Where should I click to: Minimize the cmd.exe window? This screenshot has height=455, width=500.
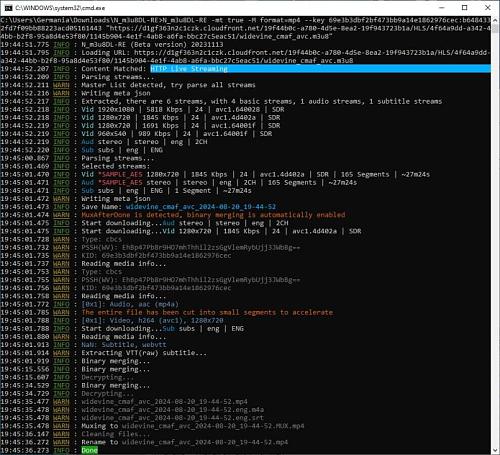click(x=442, y=7)
